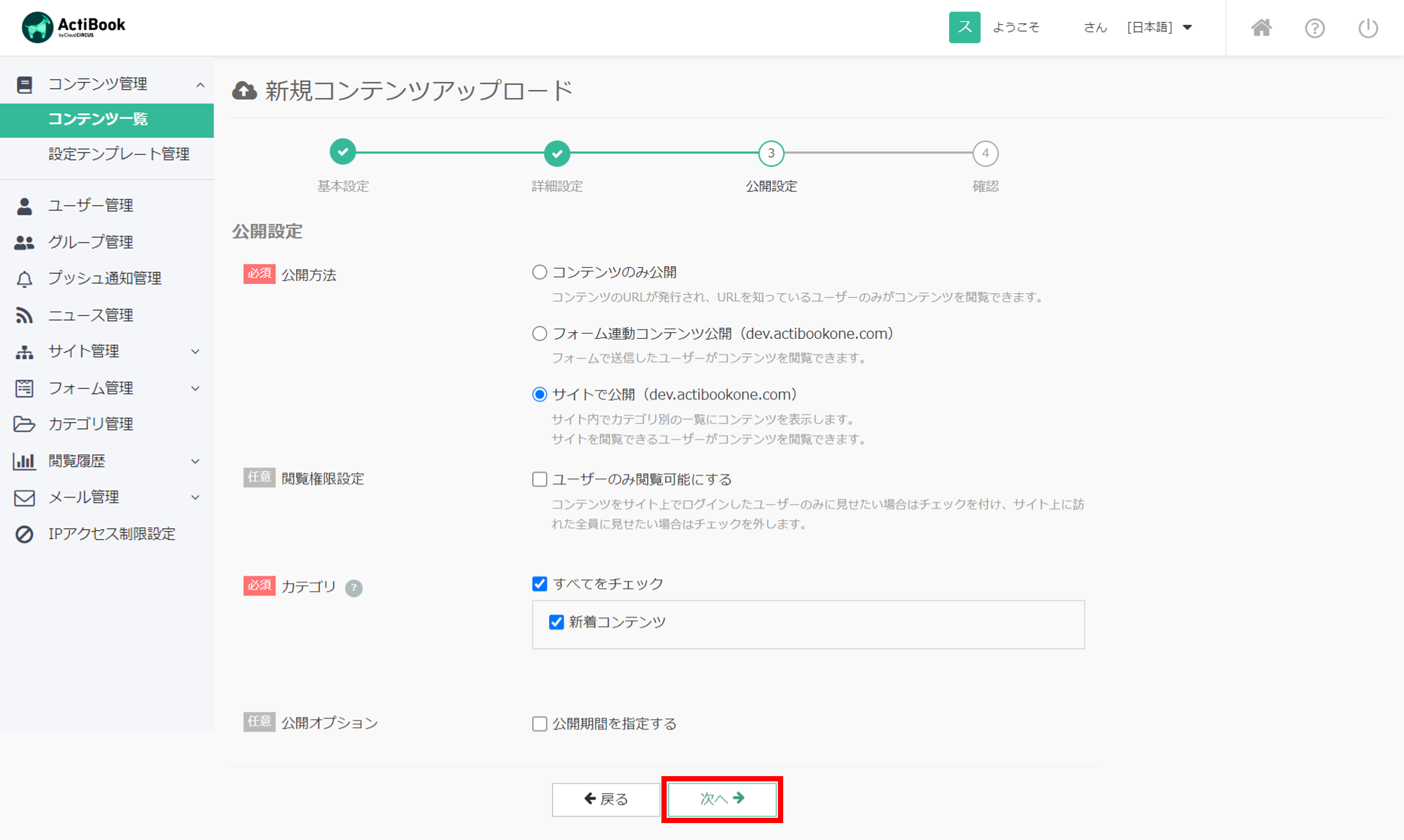Open the 日本語 language dropdown
Screen dimensions: 1404x840
1159,27
